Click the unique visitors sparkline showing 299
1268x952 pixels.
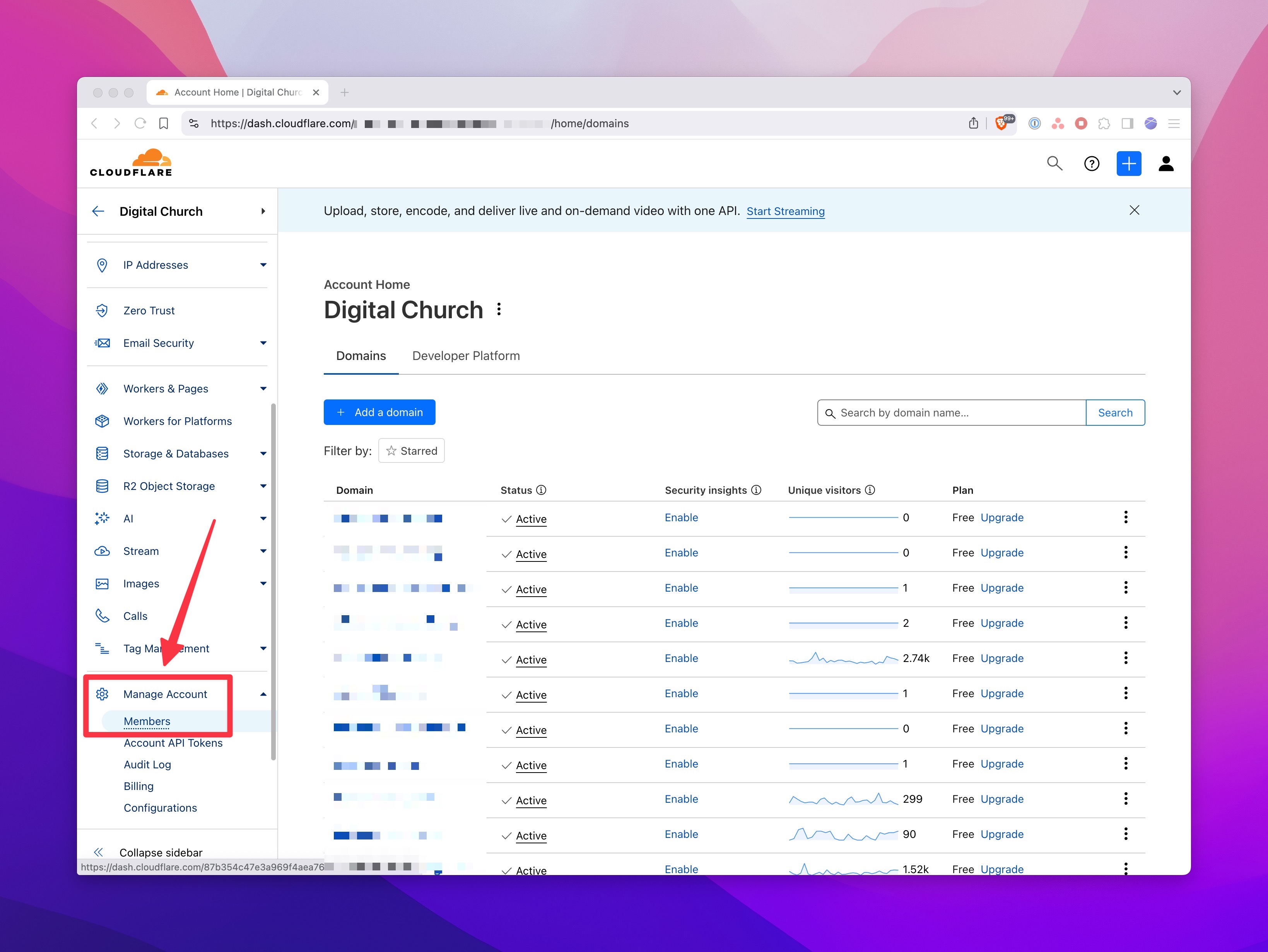(x=843, y=799)
